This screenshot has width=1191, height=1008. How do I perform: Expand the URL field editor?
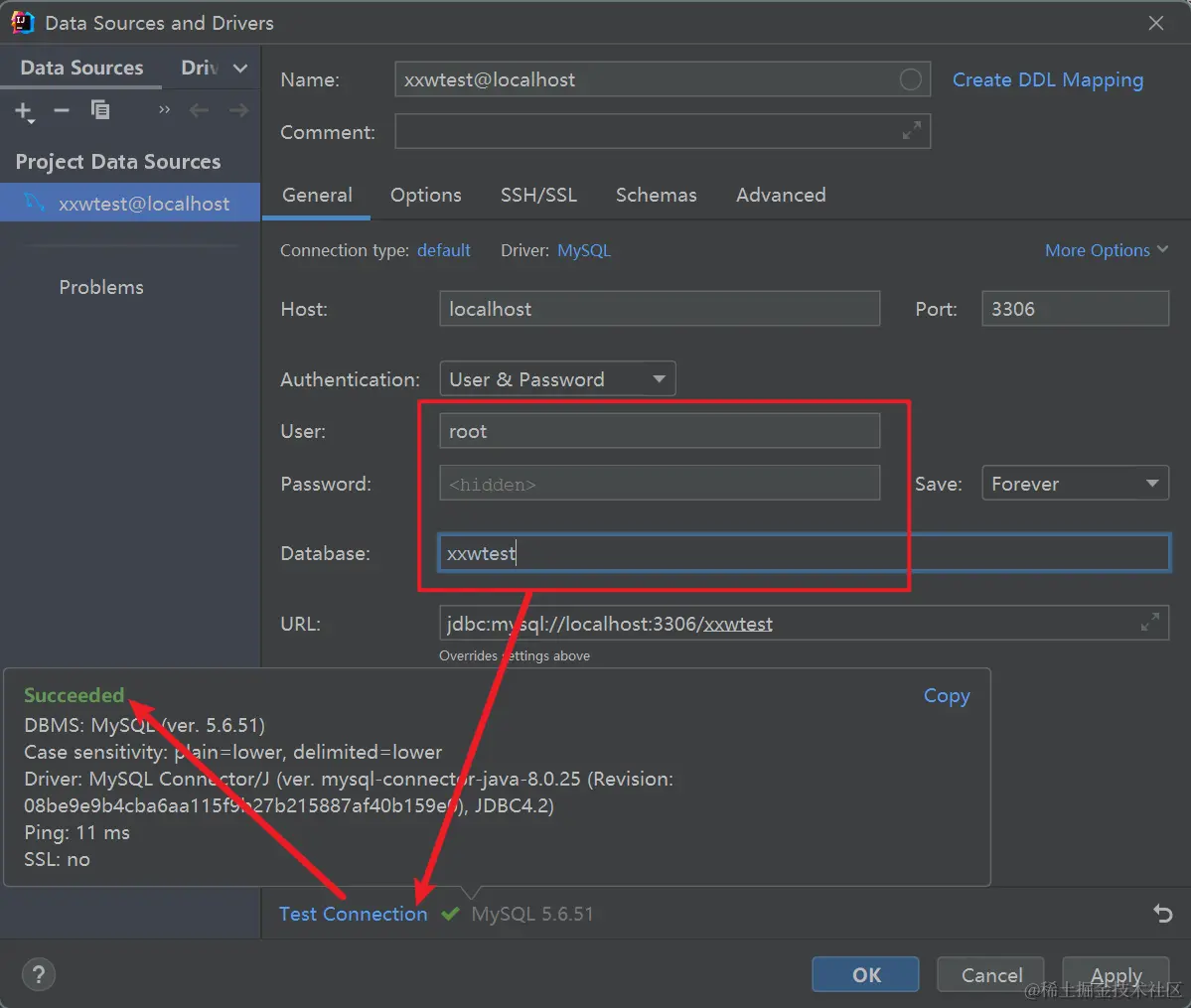[1150, 623]
